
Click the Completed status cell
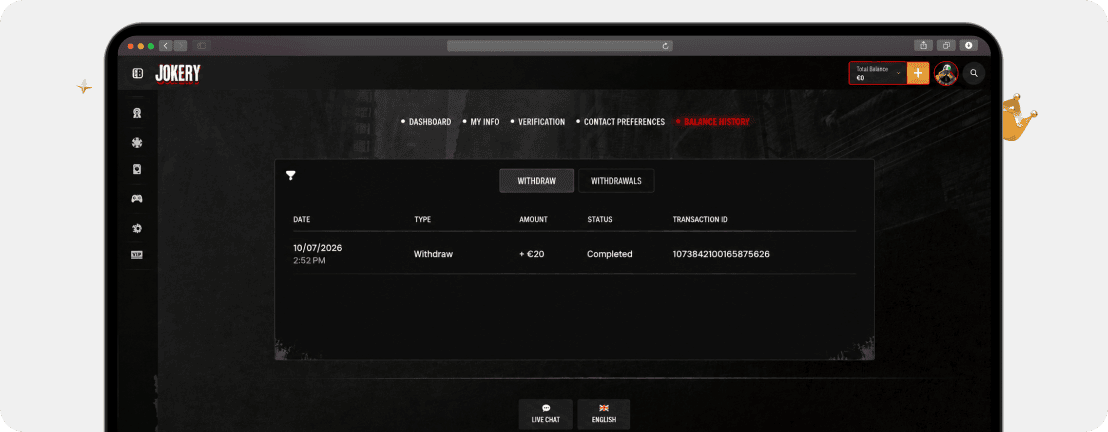point(610,254)
